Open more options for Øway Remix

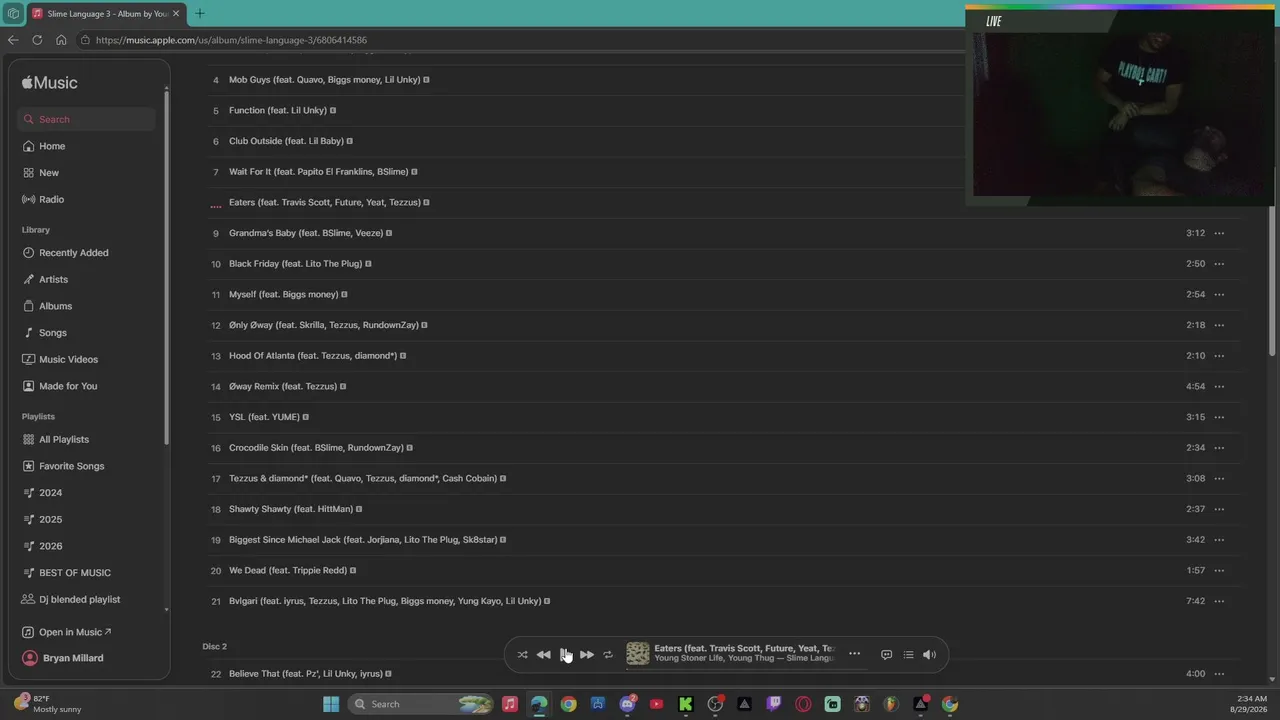coord(1219,386)
